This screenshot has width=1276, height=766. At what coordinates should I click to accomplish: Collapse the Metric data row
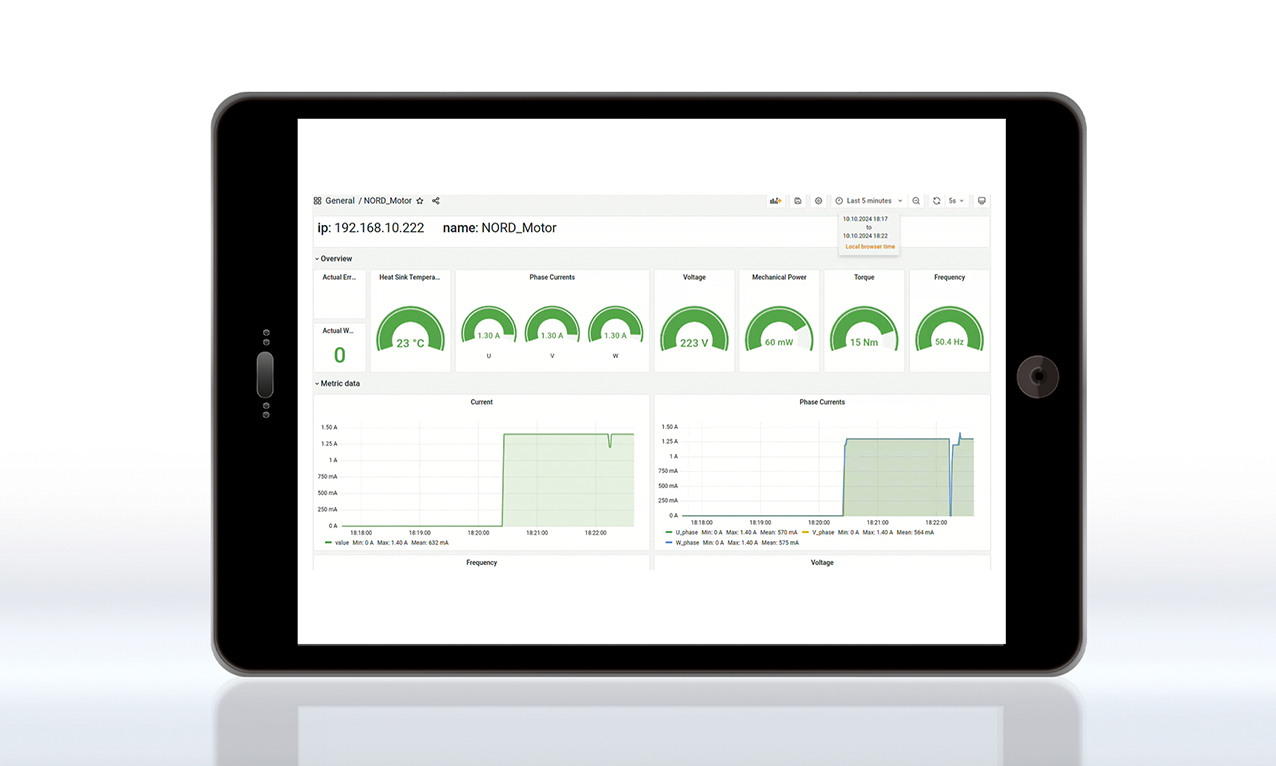pyautogui.click(x=338, y=383)
